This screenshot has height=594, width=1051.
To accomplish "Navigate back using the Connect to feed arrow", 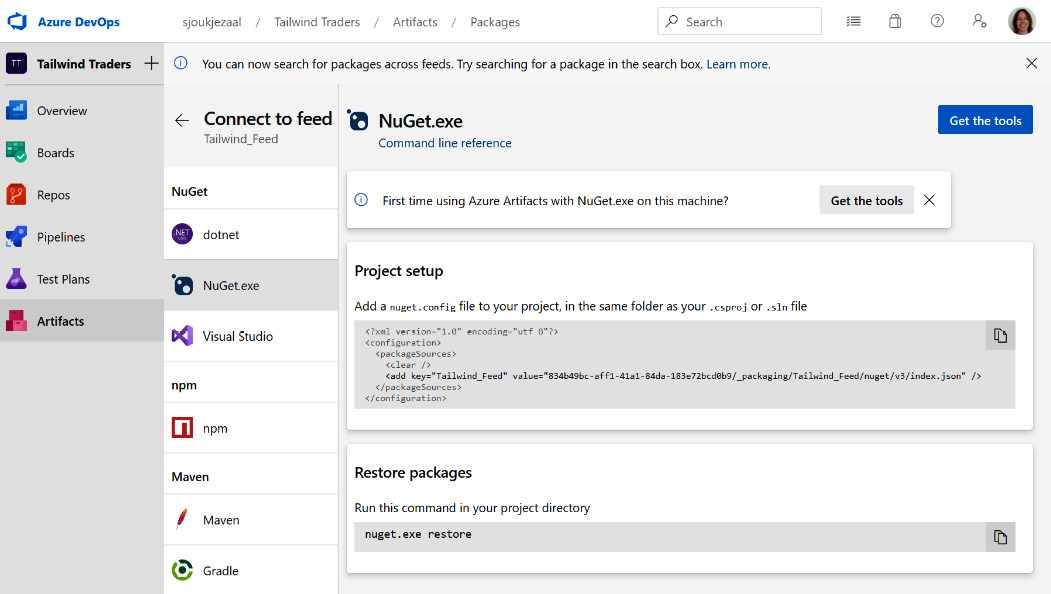I will pyautogui.click(x=181, y=120).
